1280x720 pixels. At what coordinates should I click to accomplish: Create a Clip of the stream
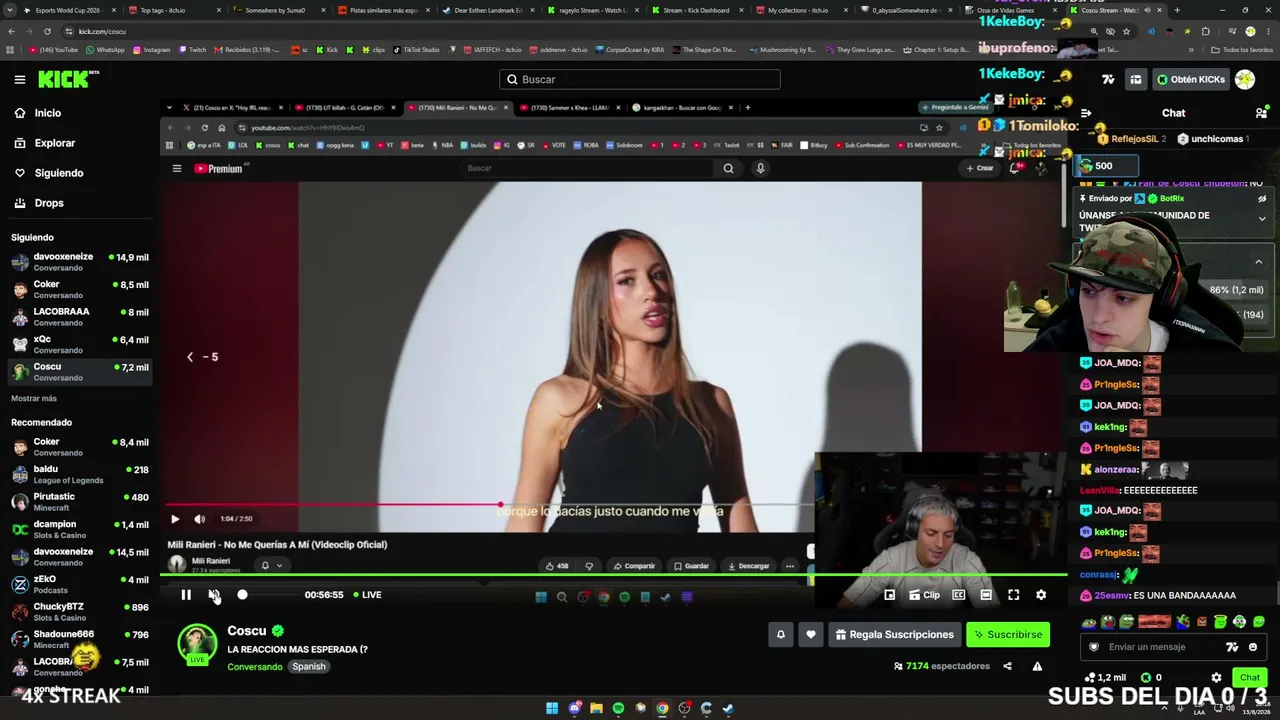click(924, 595)
